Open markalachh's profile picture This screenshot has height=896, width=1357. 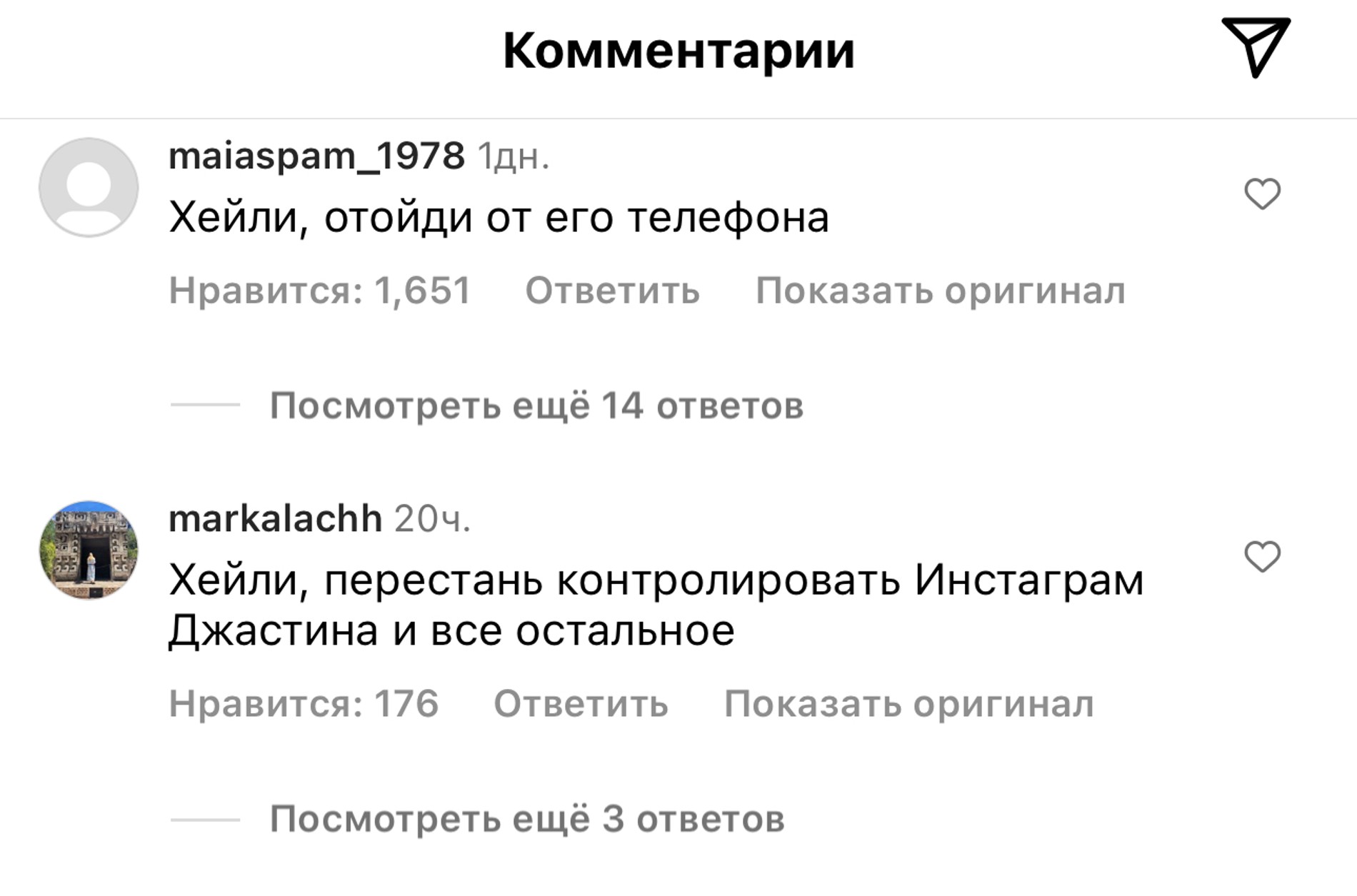(x=89, y=550)
